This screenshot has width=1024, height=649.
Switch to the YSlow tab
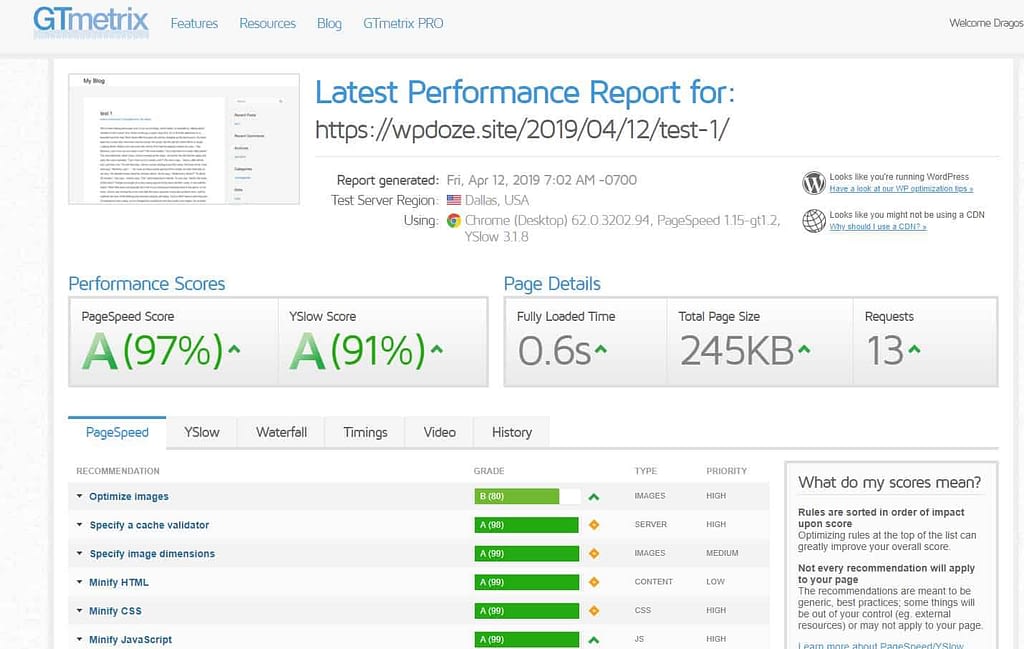[x=201, y=432]
